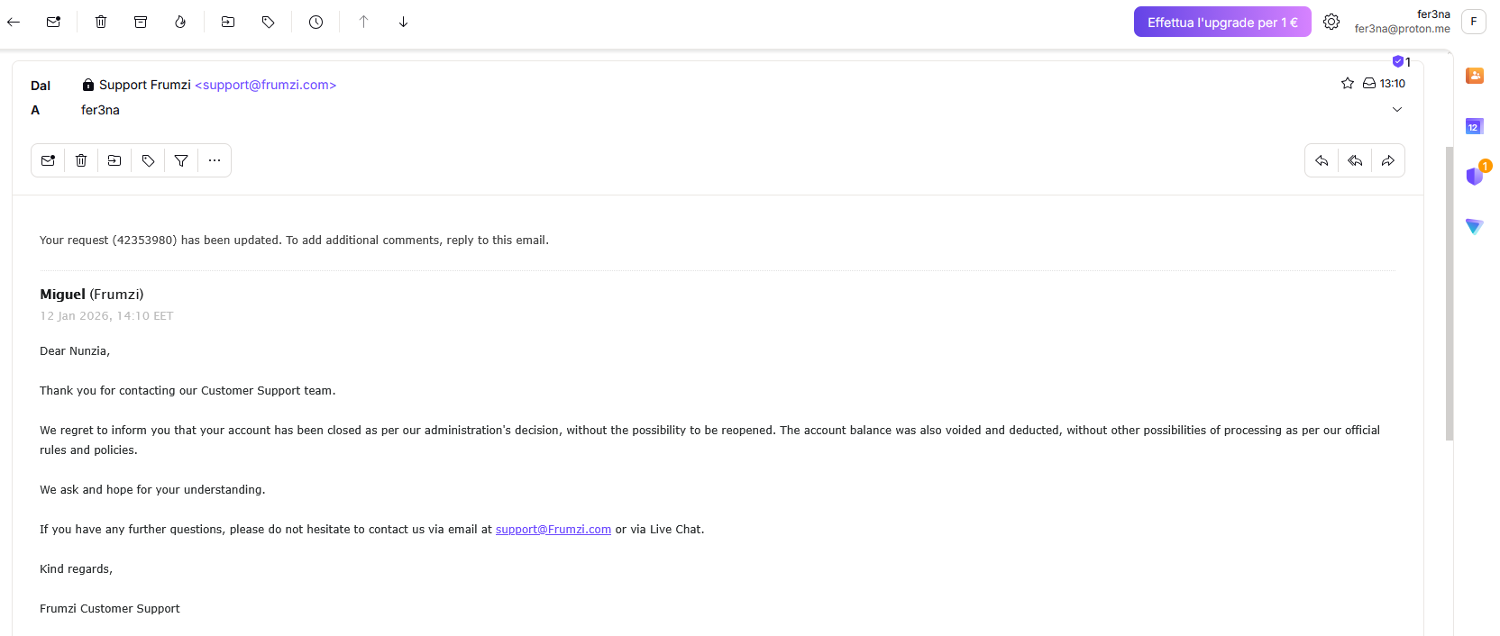Forward this message
The width and height of the screenshot is (1500, 636).
1388,160
